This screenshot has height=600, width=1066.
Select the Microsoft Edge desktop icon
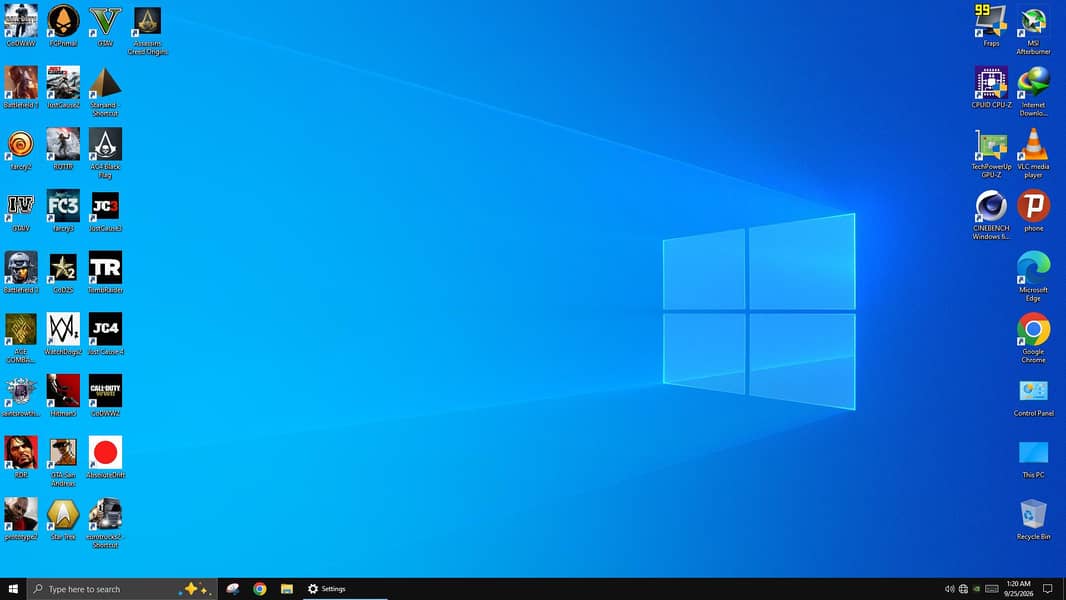pos(1033,268)
